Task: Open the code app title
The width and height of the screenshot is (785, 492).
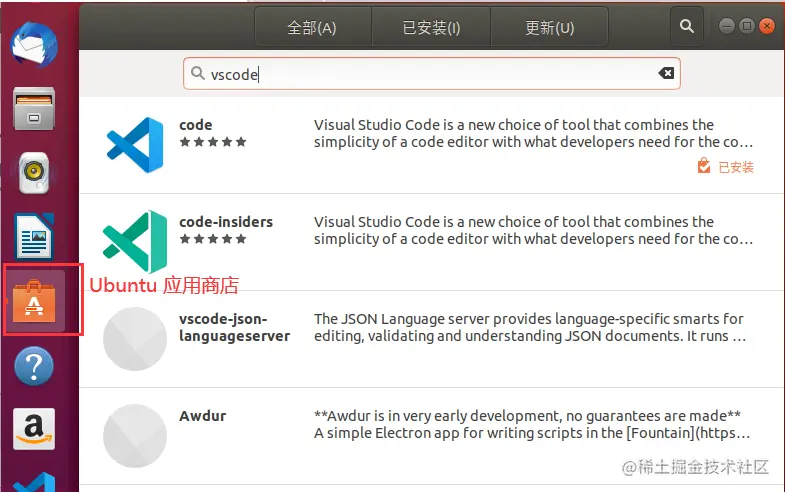Action: (196, 125)
